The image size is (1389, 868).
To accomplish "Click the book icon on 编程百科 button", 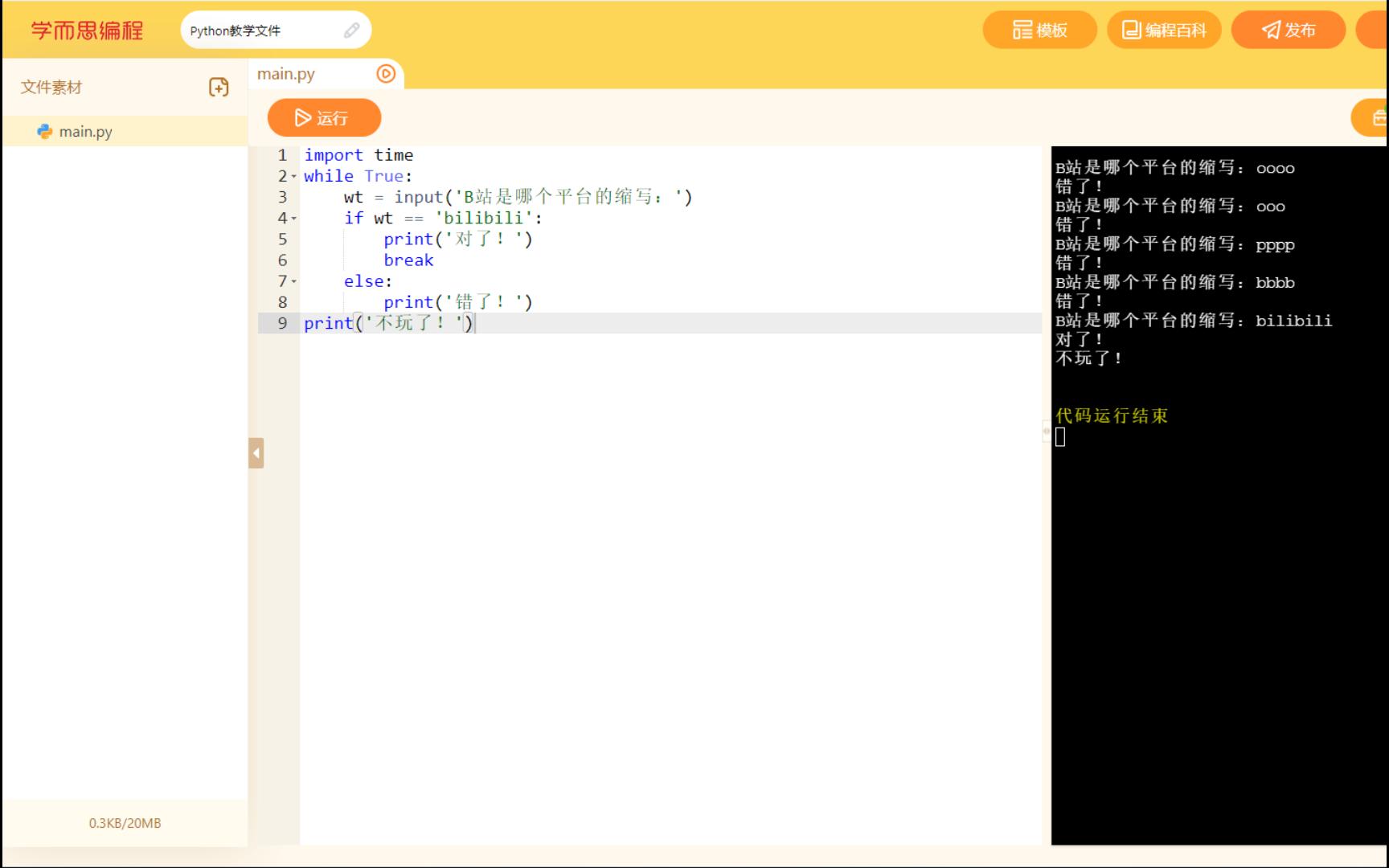I will (1129, 30).
